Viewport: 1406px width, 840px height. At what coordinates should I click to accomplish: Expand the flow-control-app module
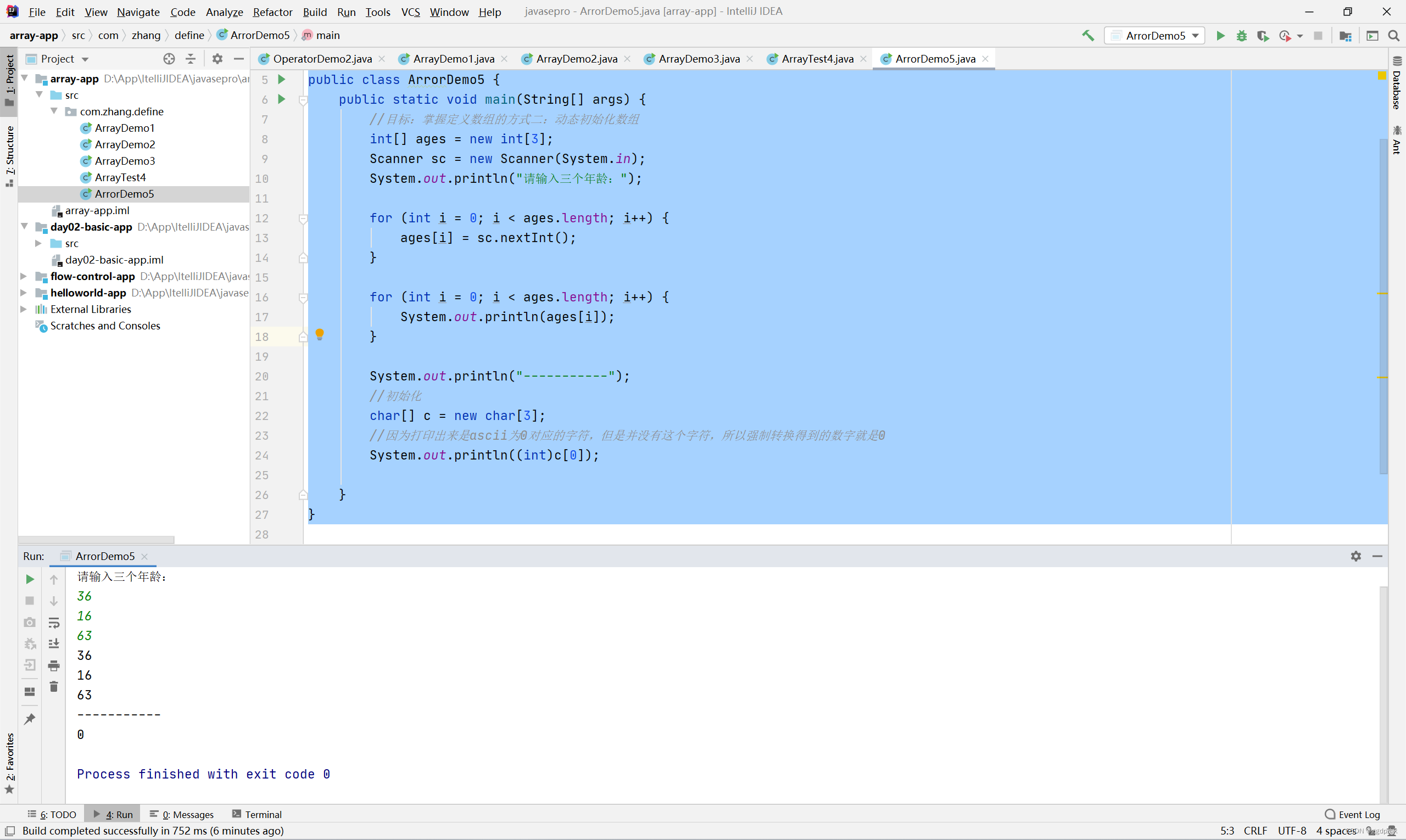pos(24,276)
